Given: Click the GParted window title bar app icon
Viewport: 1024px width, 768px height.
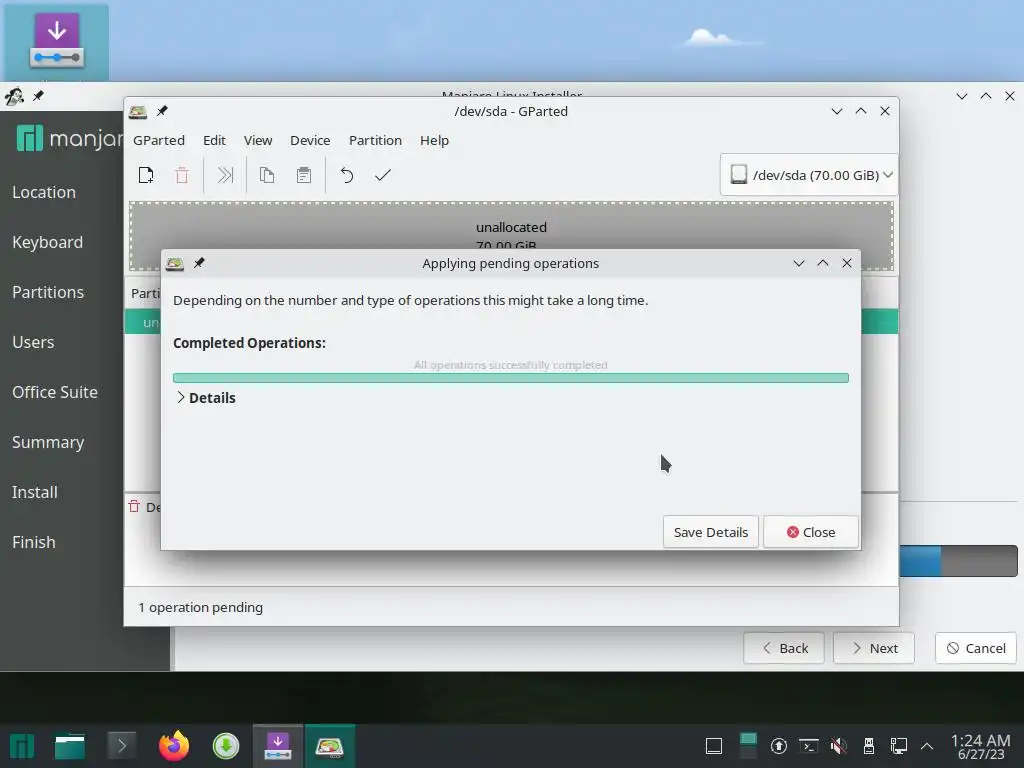Looking at the screenshot, I should pos(138,112).
